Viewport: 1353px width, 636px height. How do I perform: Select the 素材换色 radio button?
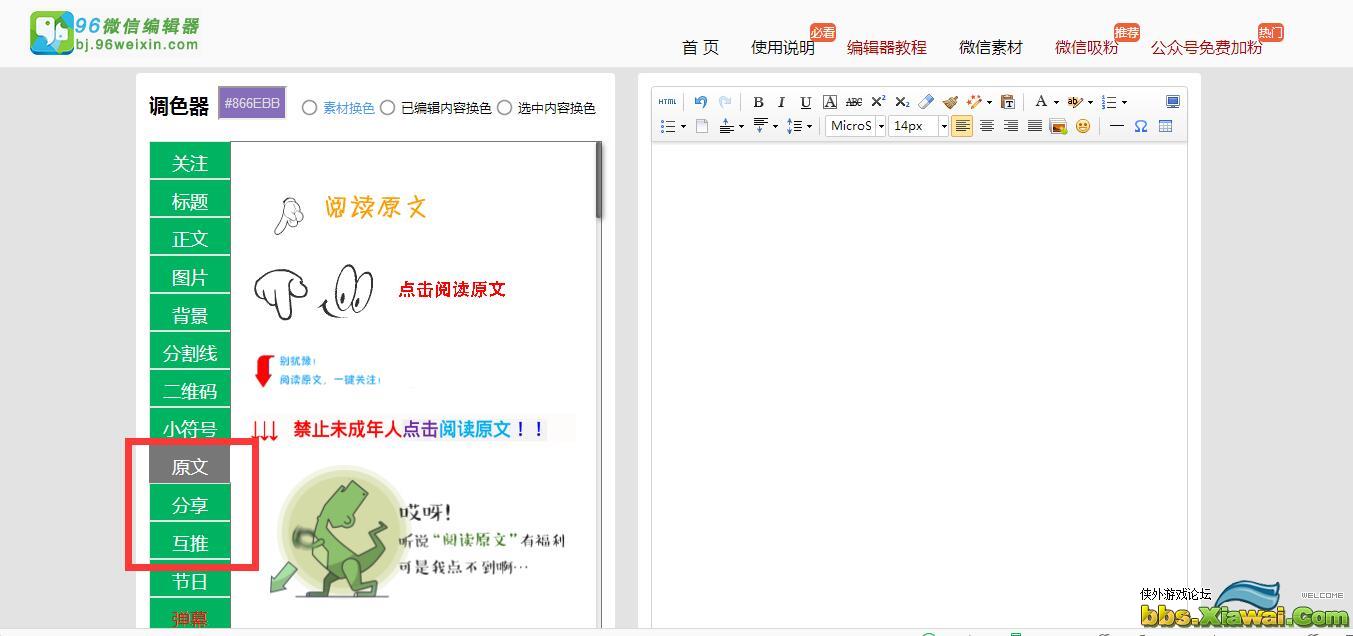click(x=310, y=108)
